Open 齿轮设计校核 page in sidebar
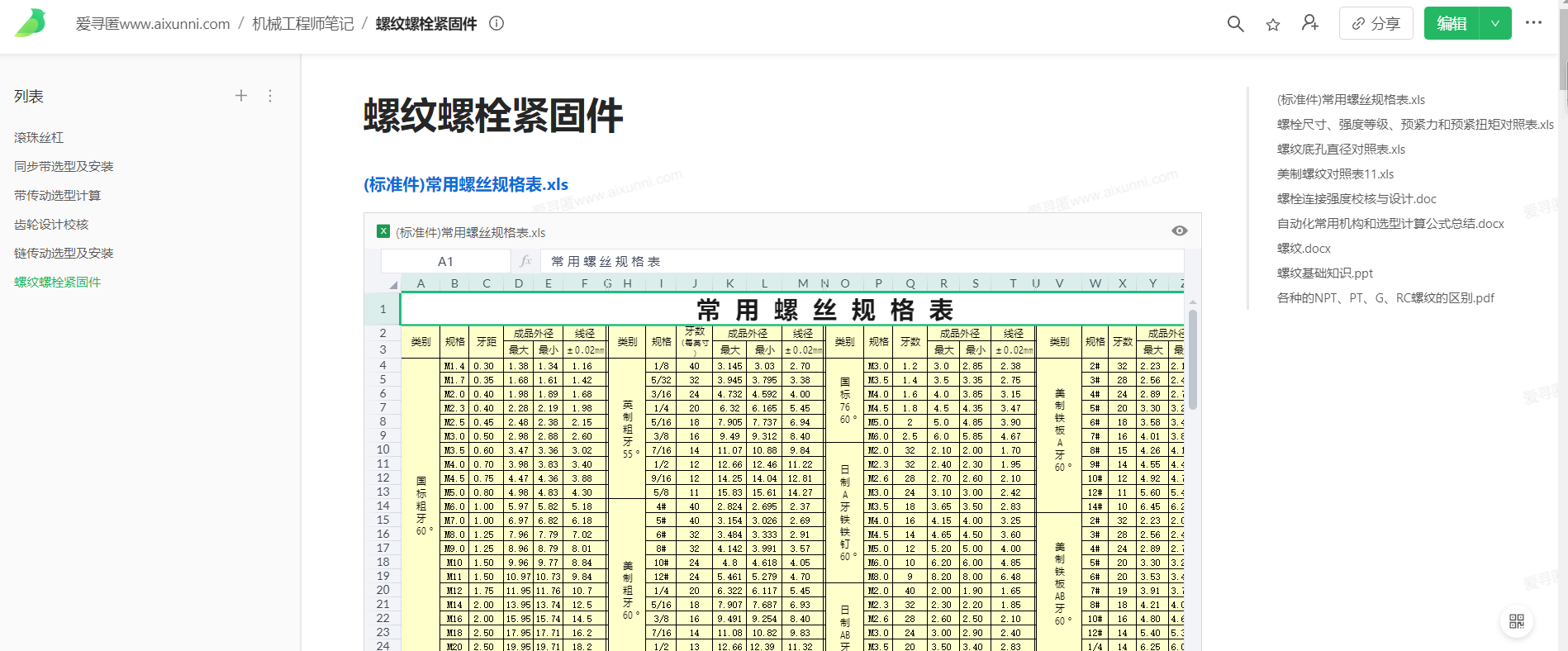1568x651 pixels. pos(51,225)
